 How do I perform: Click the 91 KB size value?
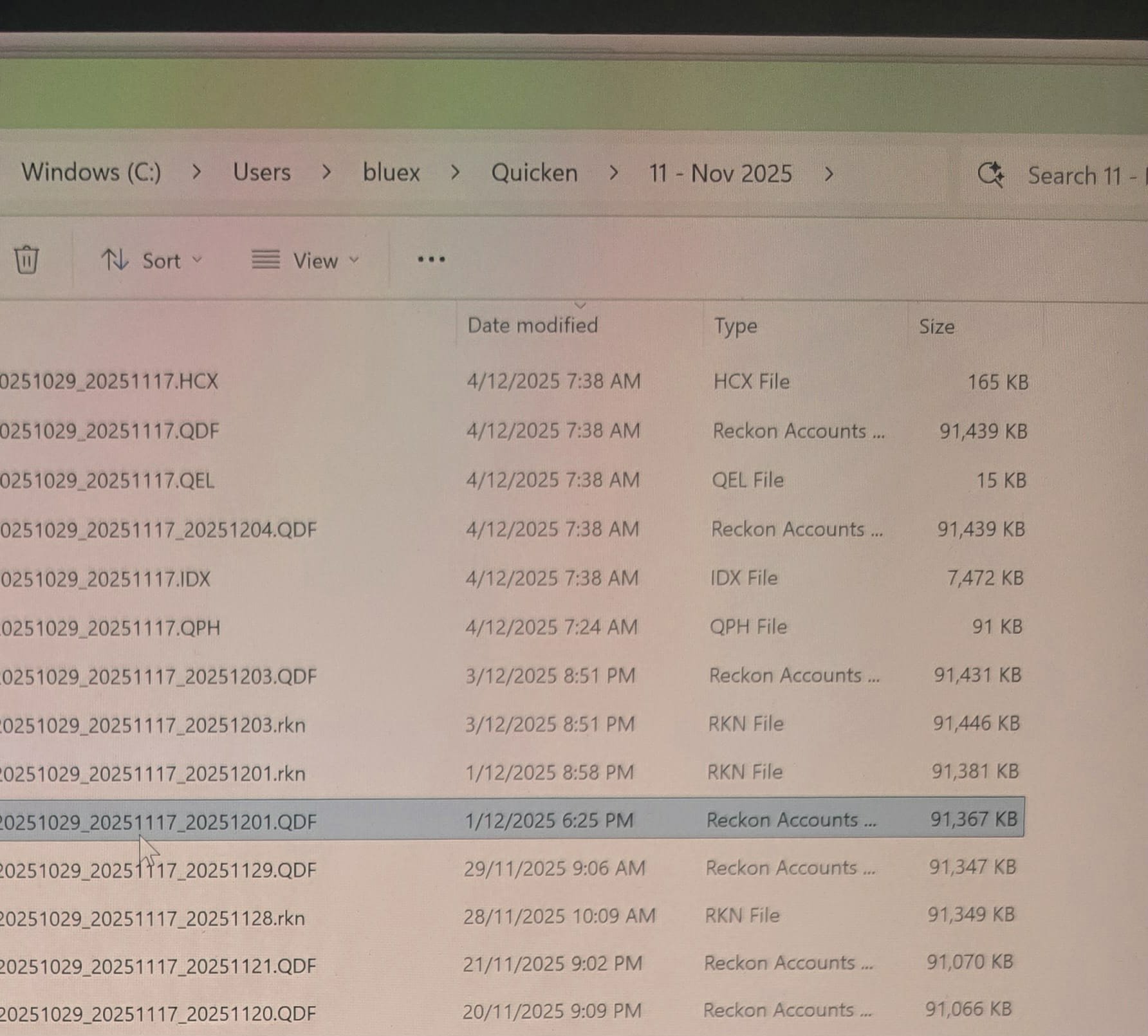click(997, 626)
